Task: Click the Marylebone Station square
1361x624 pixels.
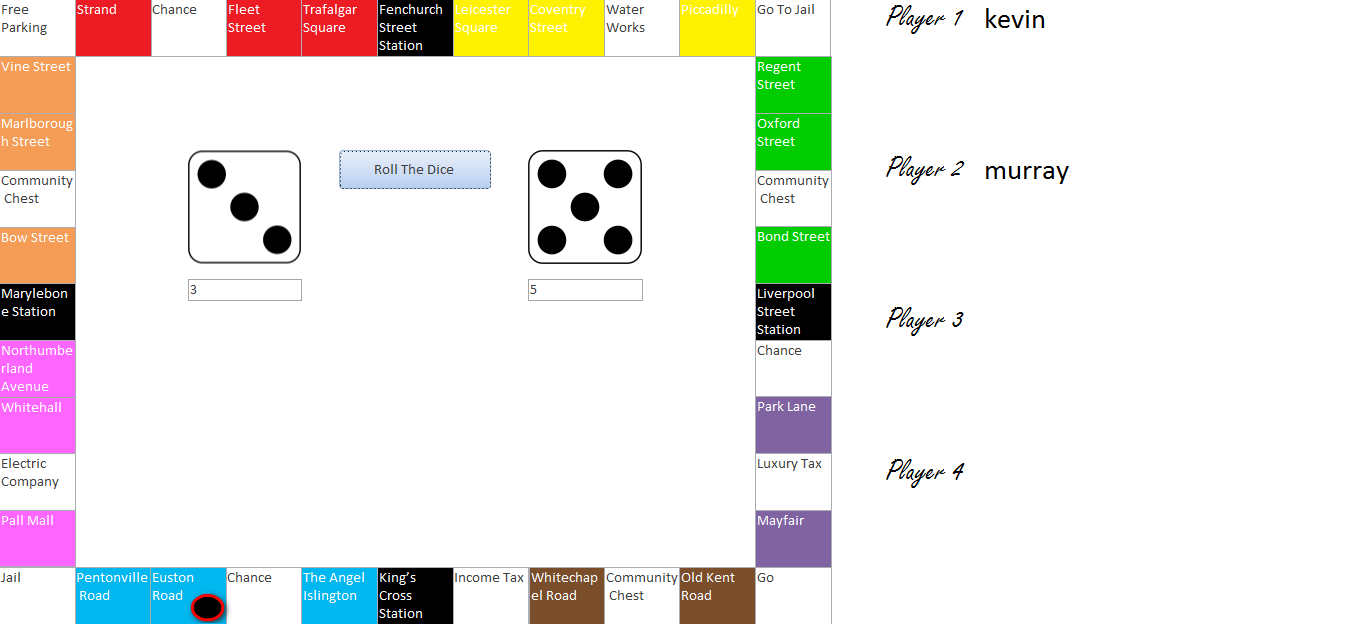Action: (38, 312)
